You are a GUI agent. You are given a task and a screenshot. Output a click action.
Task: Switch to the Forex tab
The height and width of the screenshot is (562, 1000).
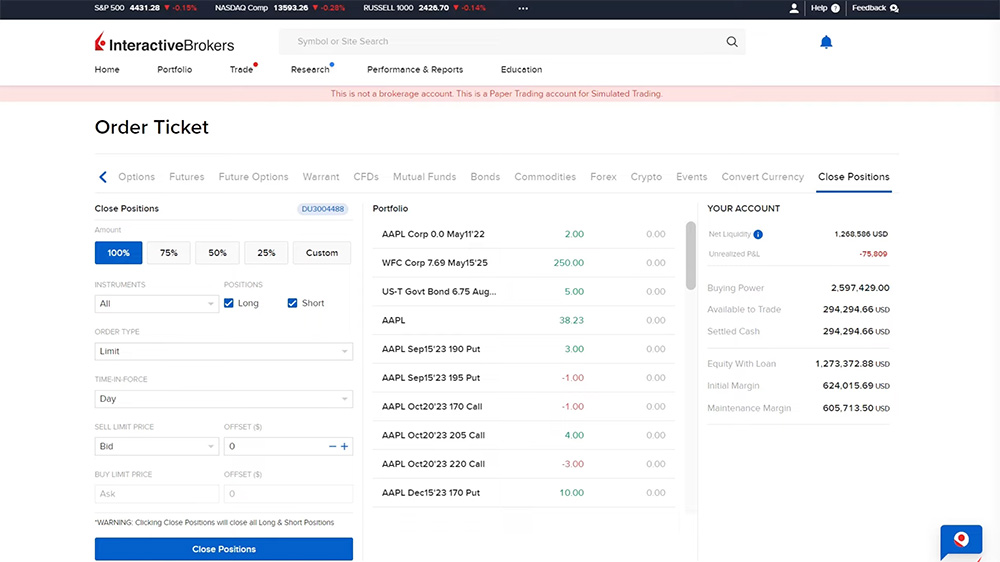(x=603, y=177)
